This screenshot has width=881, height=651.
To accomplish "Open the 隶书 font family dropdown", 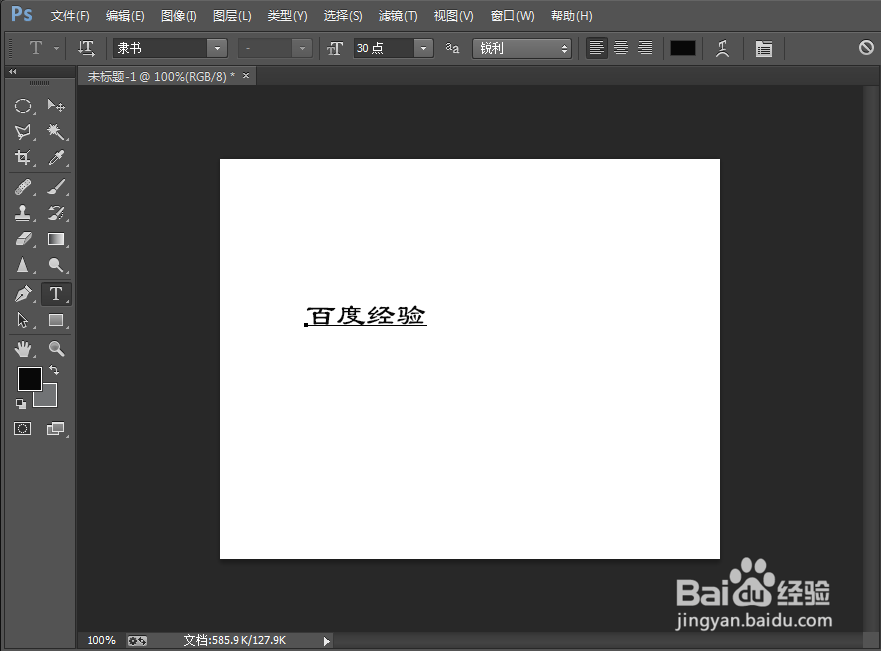I will click(217, 48).
